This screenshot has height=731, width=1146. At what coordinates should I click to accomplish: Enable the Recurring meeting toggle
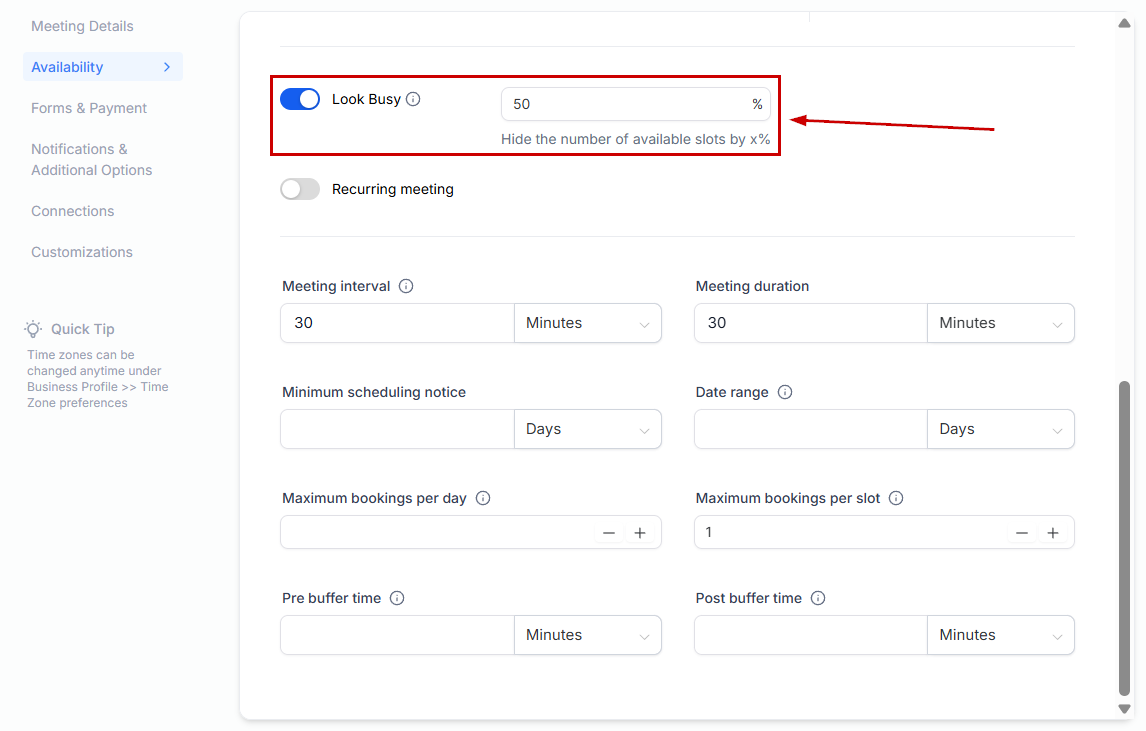pyautogui.click(x=300, y=189)
